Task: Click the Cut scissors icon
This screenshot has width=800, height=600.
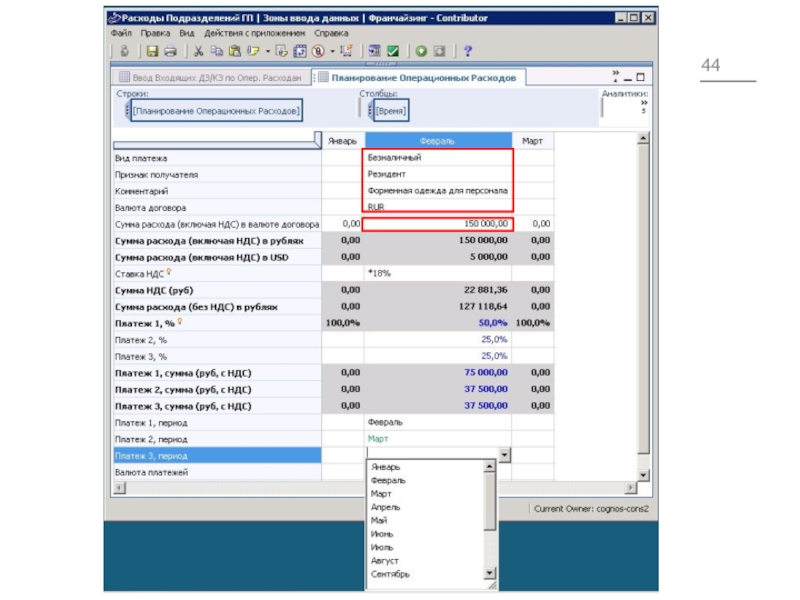Action: 199,51
